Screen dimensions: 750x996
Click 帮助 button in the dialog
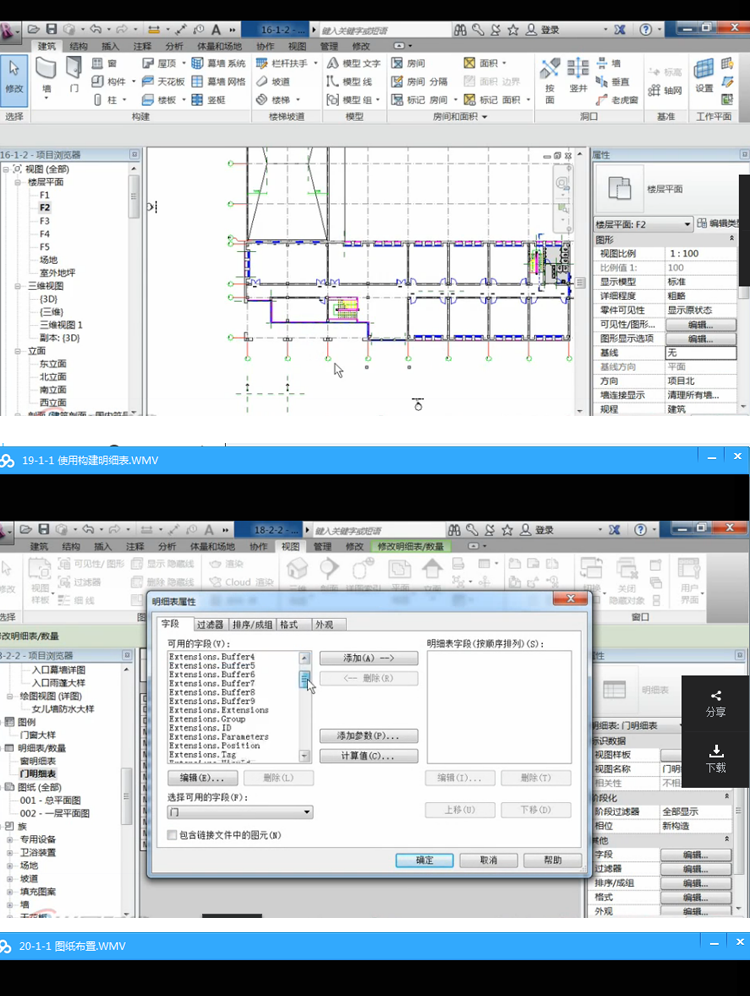click(x=552, y=860)
